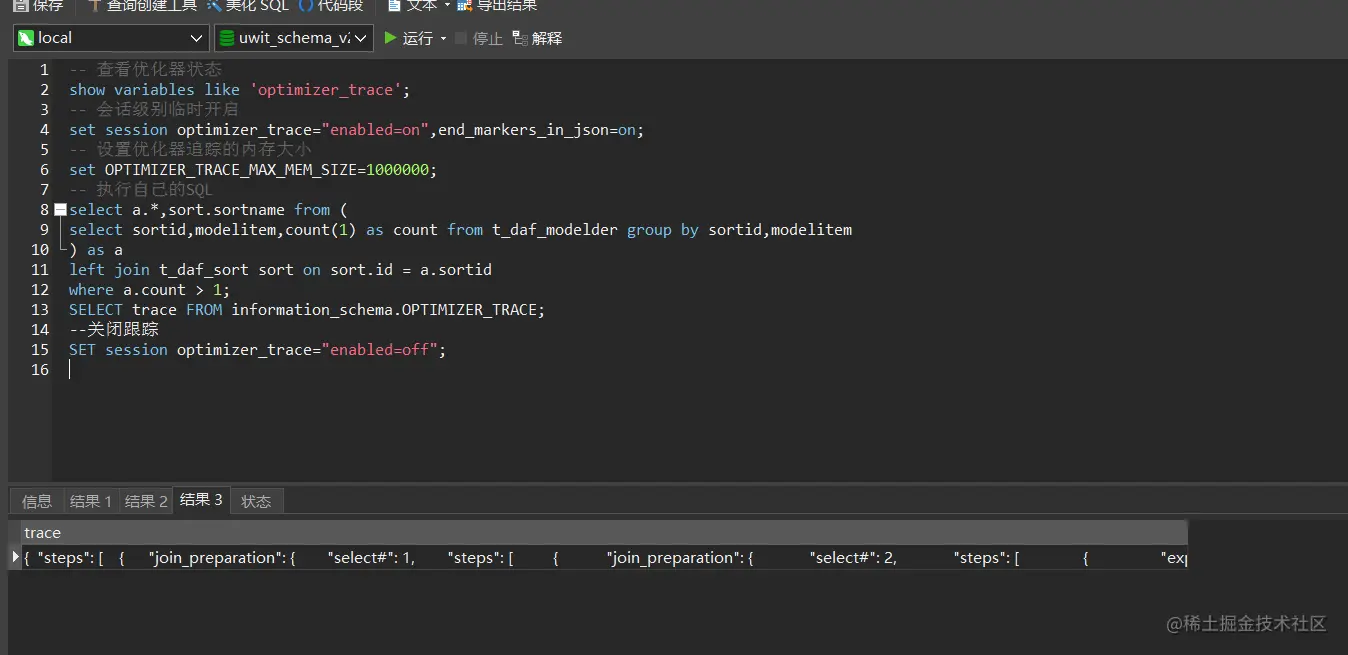Click the 'show variables like' statement line
1348x655 pixels.
pos(240,90)
